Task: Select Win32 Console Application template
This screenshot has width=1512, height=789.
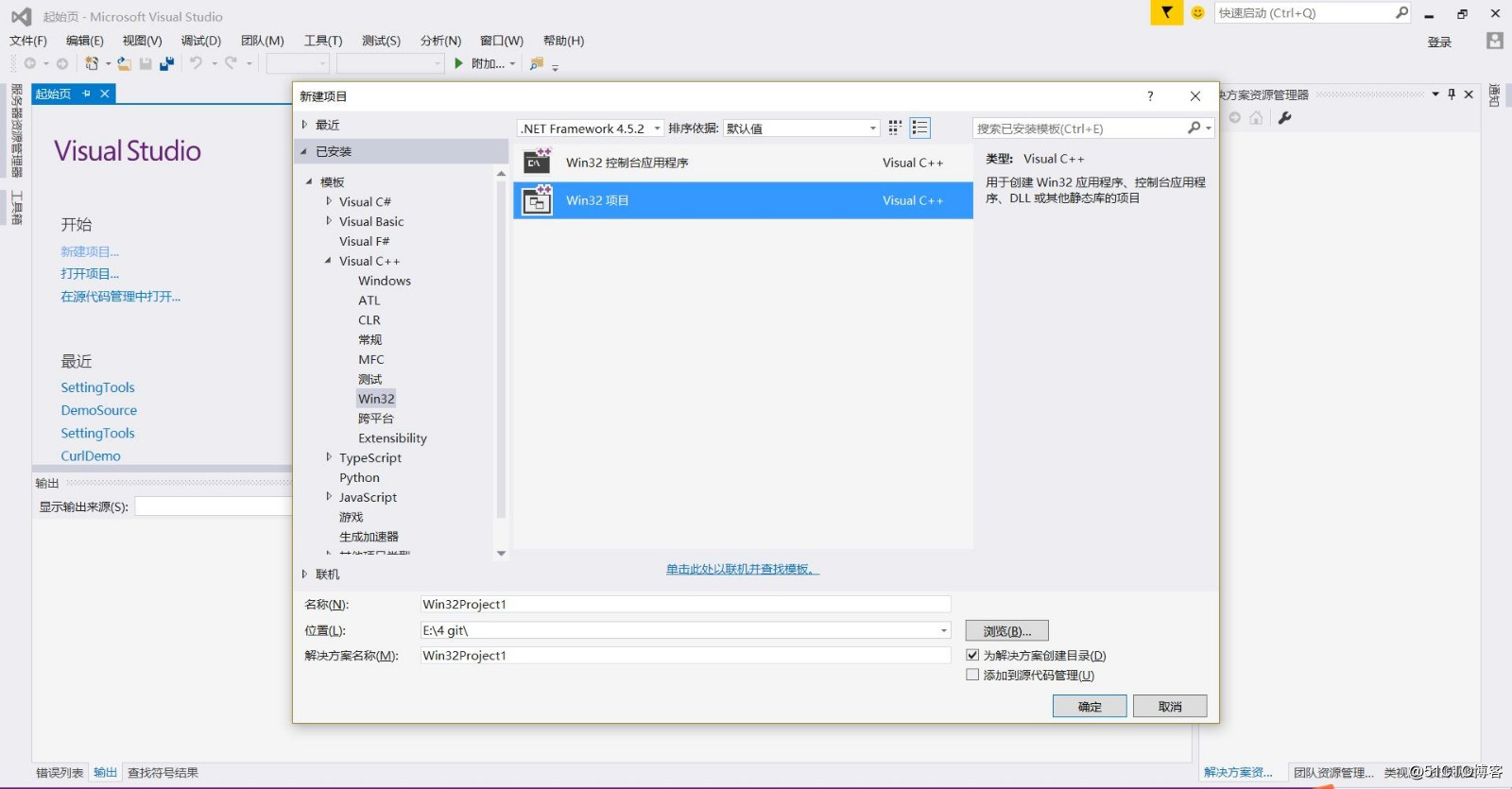Action: (x=743, y=163)
